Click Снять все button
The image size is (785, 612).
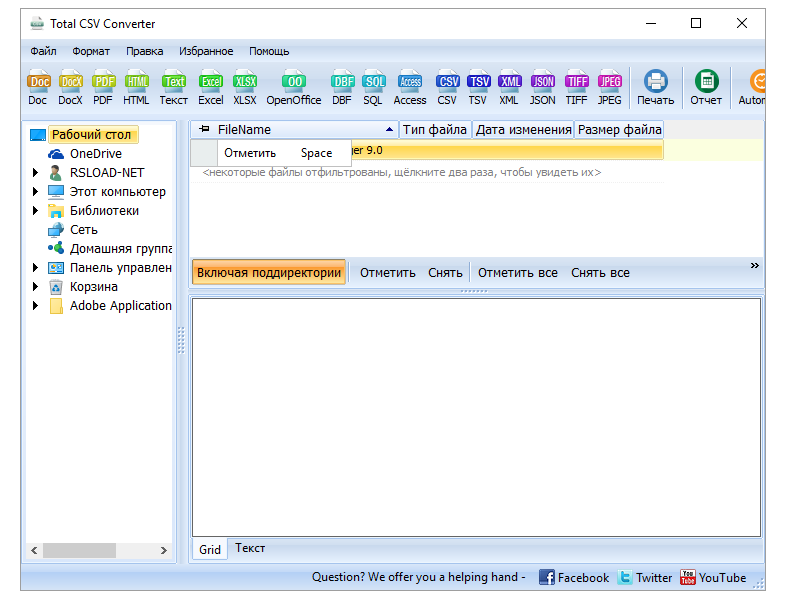(x=600, y=273)
